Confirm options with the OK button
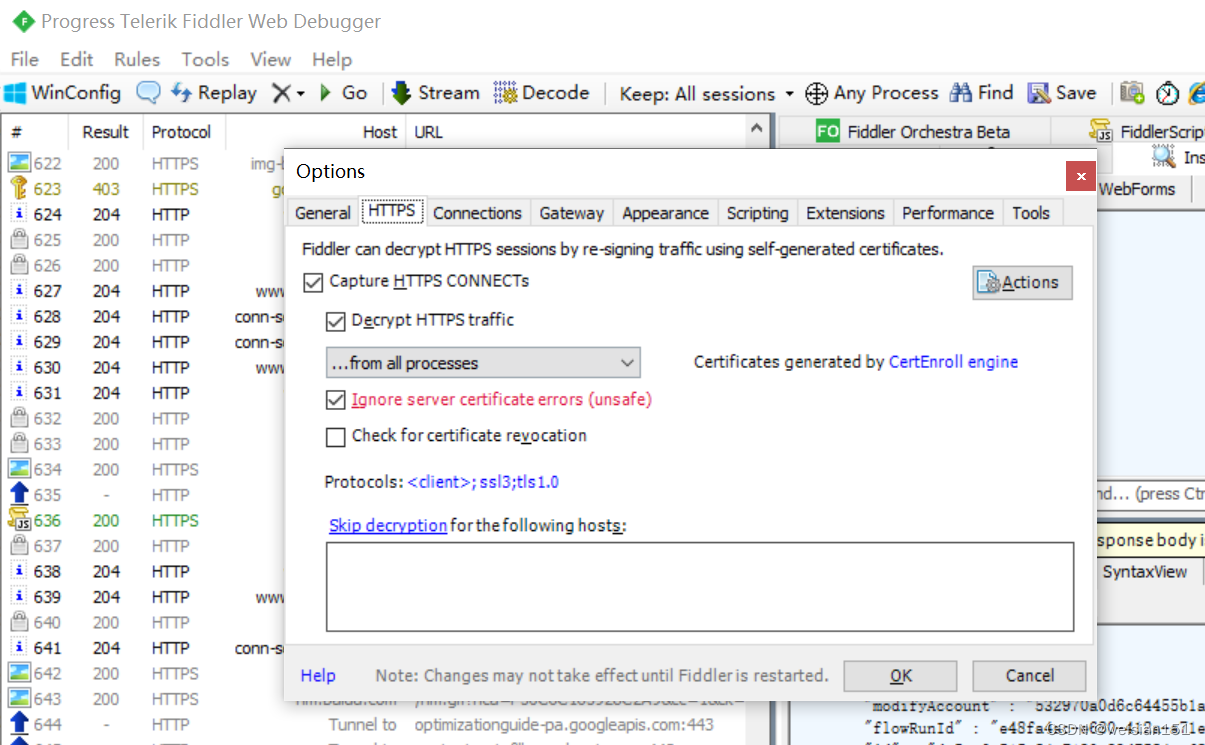Screen dimensions: 1205x745 point(900,676)
